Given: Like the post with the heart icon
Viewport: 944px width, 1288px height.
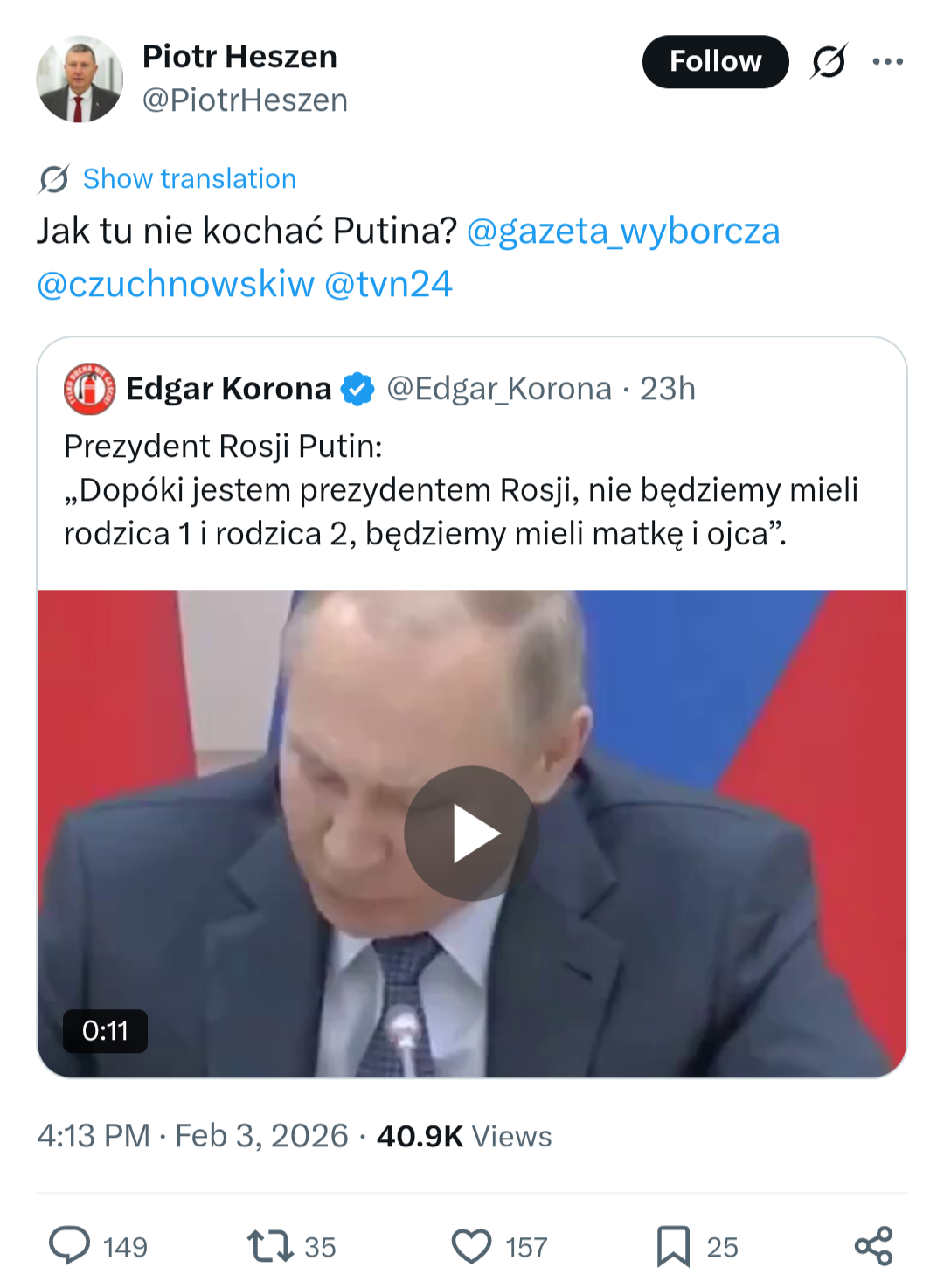Looking at the screenshot, I should point(471,1246).
